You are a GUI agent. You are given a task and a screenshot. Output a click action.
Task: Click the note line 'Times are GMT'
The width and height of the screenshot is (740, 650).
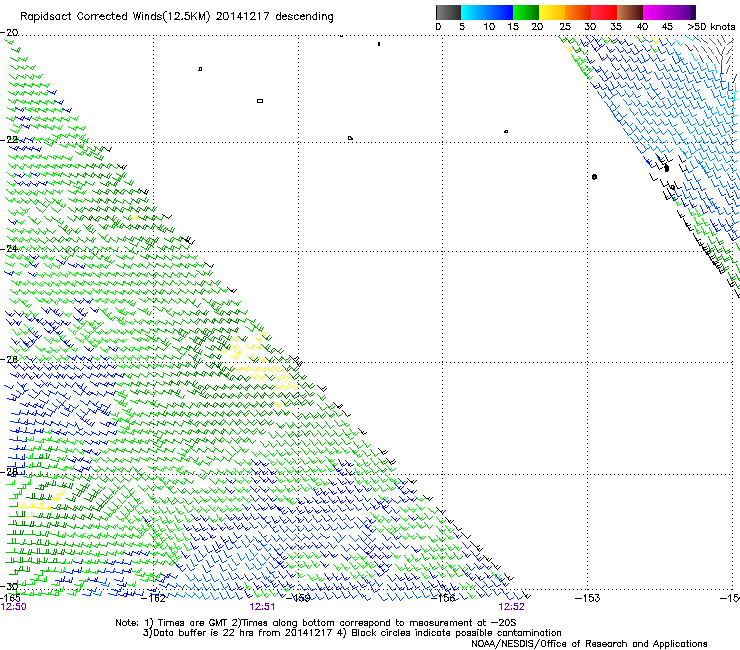192,623
